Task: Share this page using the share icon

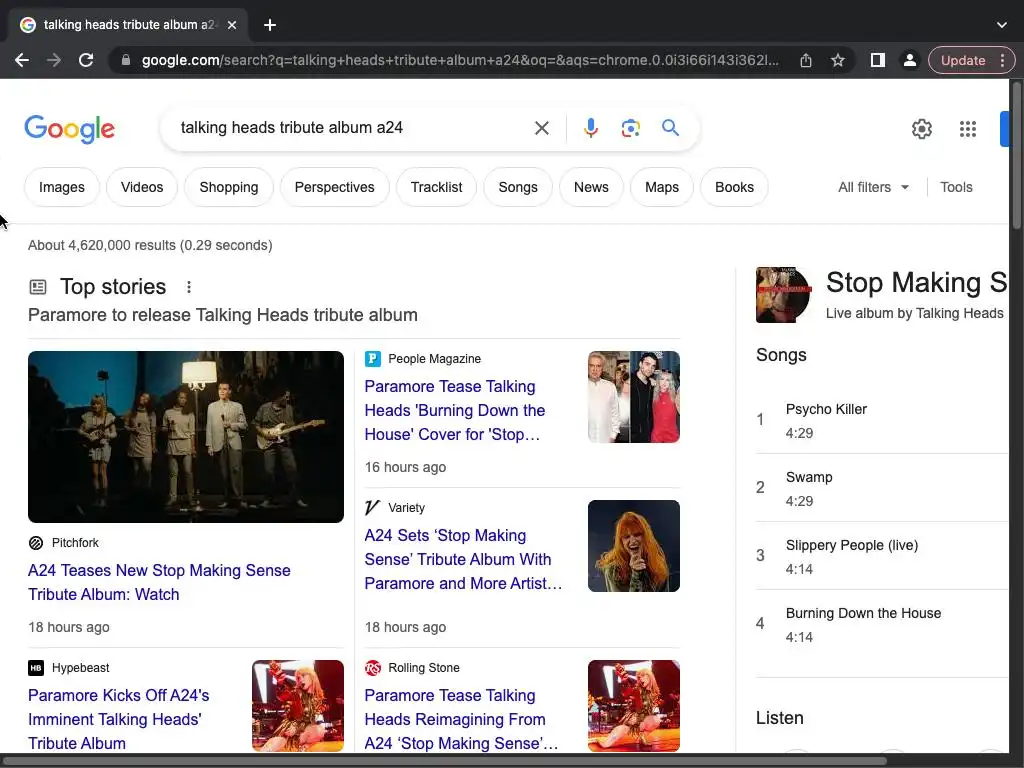Action: click(x=806, y=60)
